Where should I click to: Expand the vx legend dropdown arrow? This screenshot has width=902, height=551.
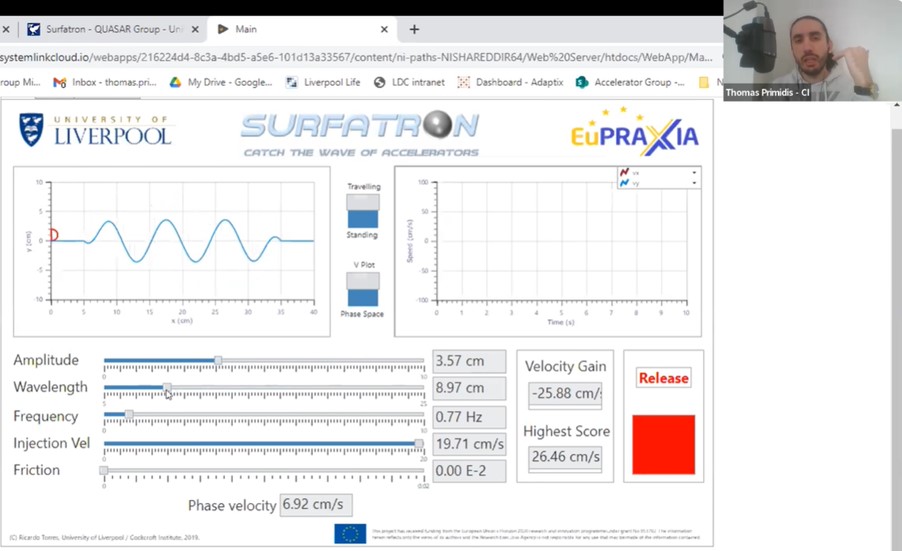click(694, 173)
